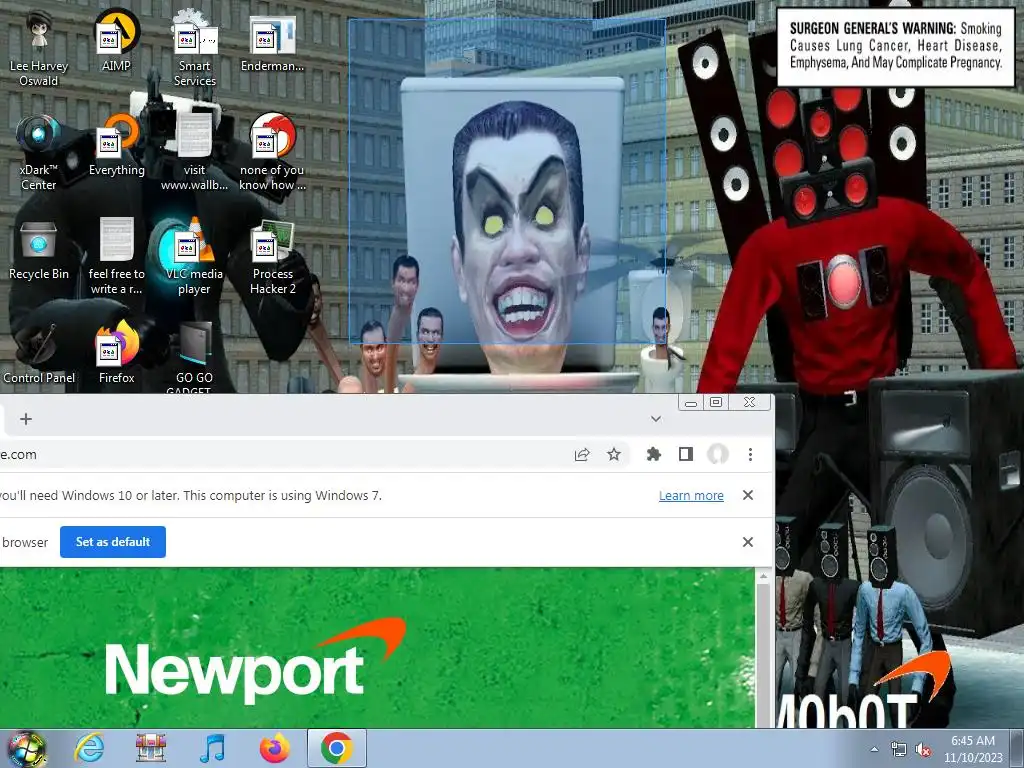This screenshot has width=1024, height=768.
Task: Open the muted volume tray icon
Action: 923,750
